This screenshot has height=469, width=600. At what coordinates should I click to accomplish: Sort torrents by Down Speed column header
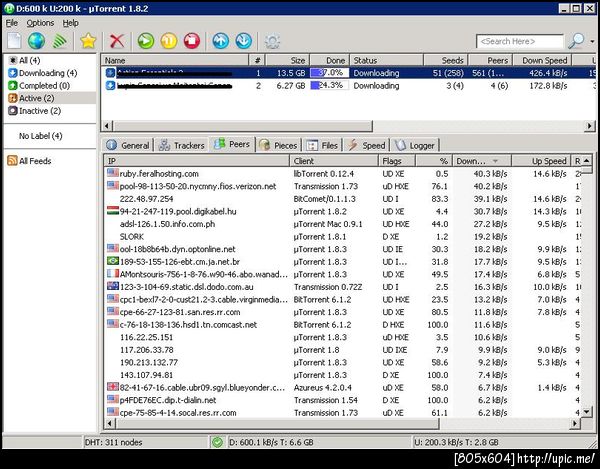click(x=541, y=60)
